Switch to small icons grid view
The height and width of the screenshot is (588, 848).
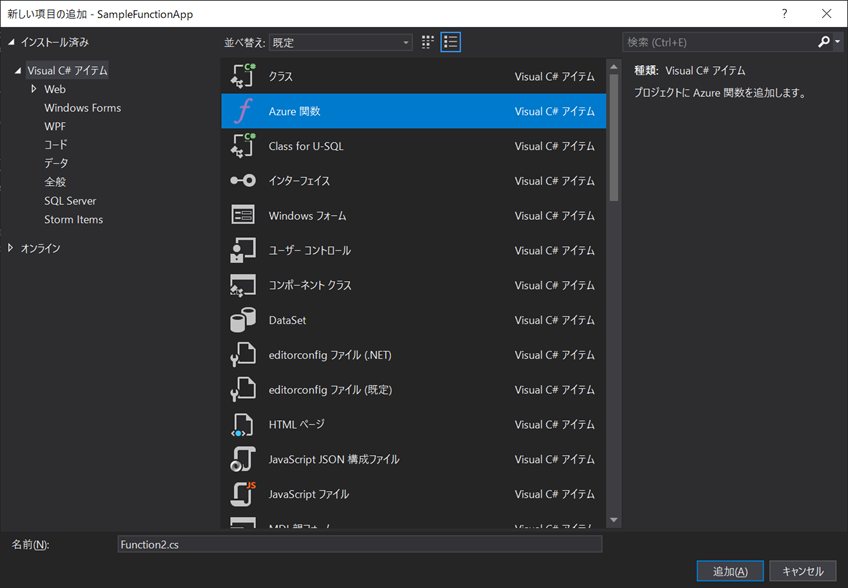[x=428, y=42]
